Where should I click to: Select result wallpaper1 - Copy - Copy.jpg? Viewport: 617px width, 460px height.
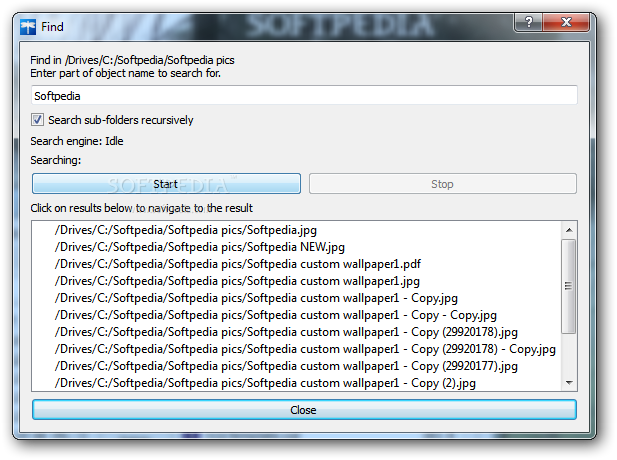point(275,315)
